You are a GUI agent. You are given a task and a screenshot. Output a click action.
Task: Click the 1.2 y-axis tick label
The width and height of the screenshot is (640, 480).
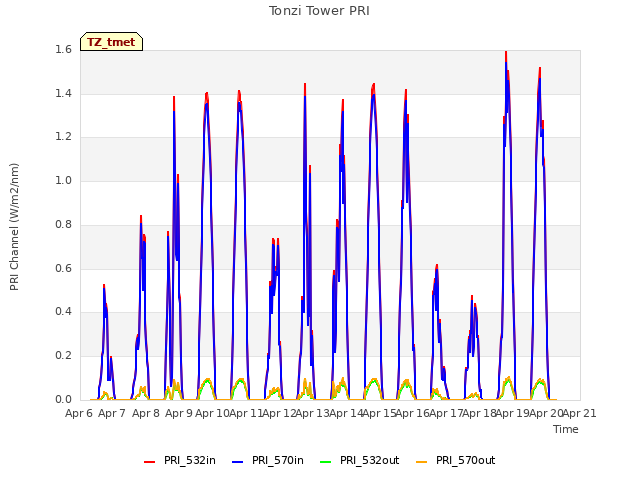point(63,137)
